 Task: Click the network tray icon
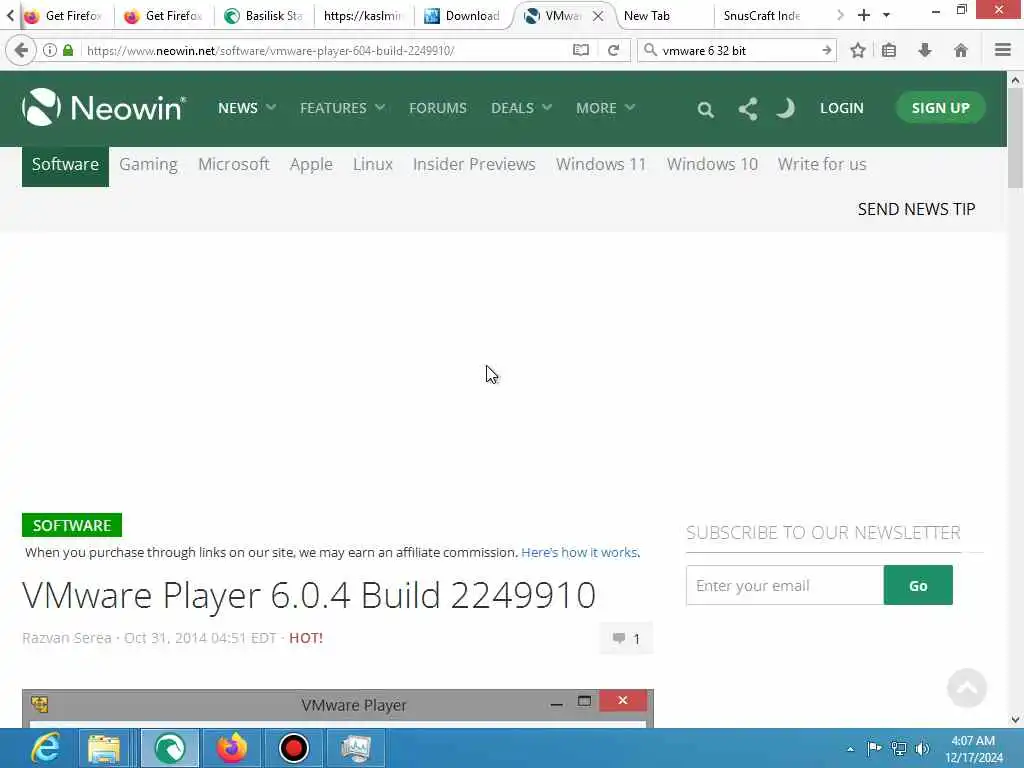point(899,748)
